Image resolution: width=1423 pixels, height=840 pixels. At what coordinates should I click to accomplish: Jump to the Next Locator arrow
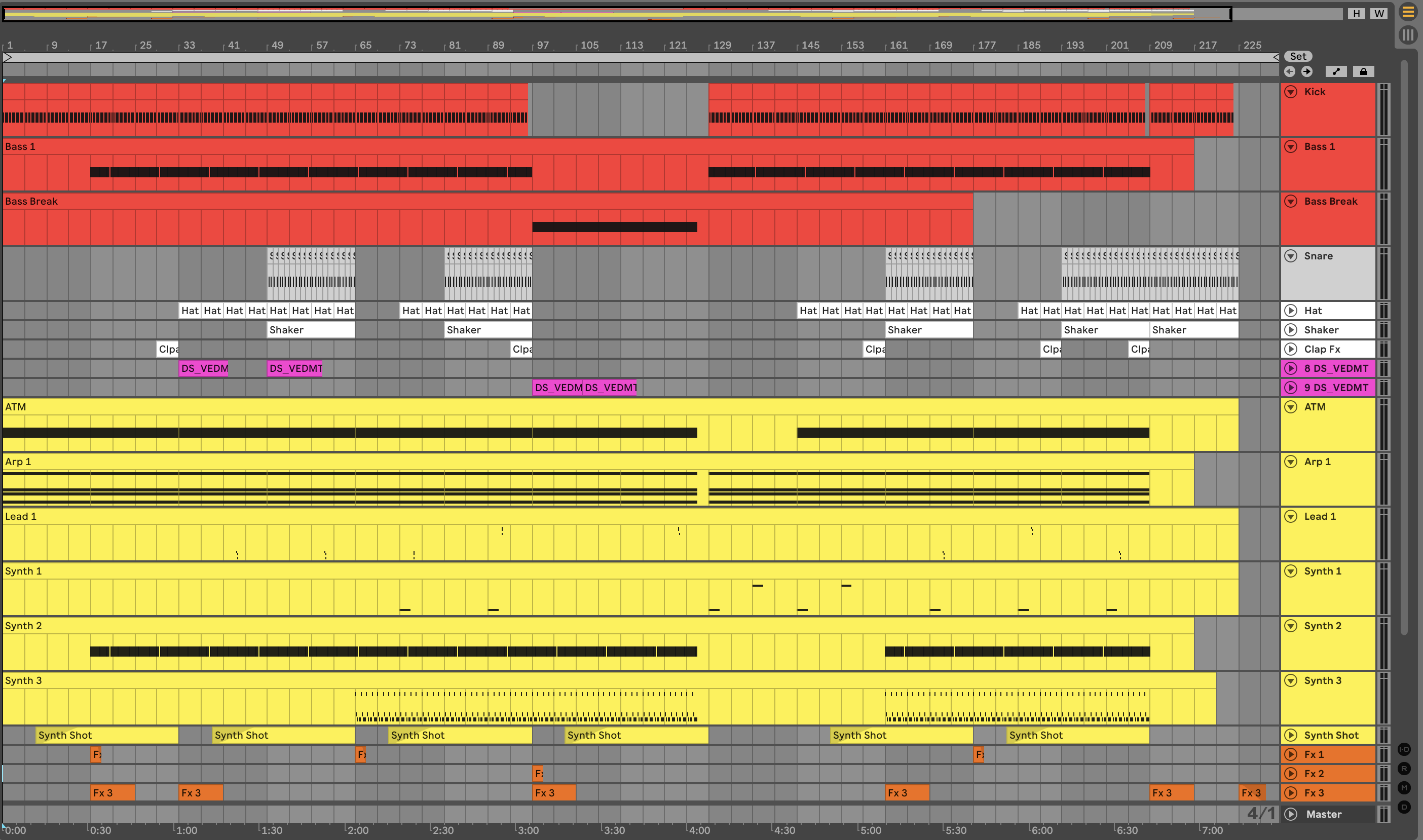[x=1306, y=71]
